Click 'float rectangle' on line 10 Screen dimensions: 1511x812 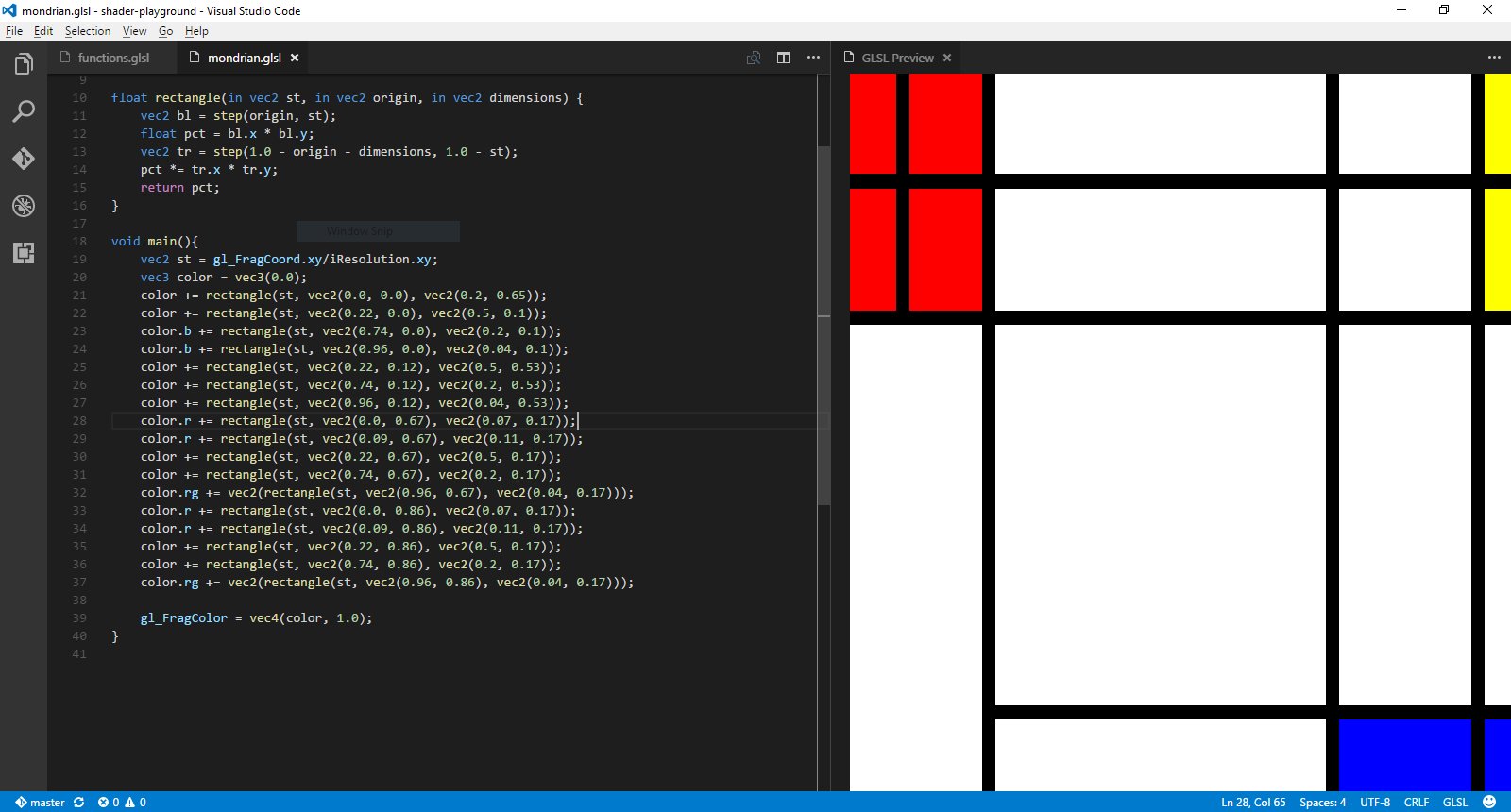click(166, 98)
